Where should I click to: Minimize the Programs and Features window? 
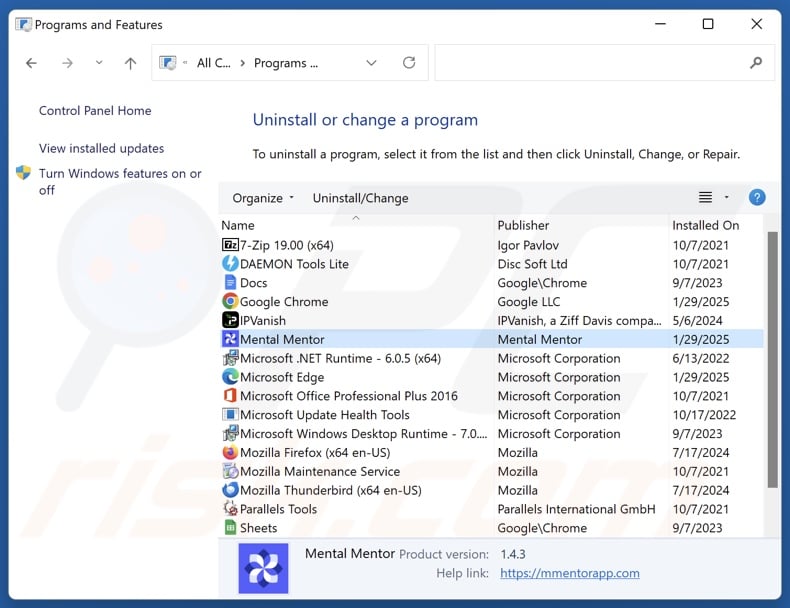[x=660, y=24]
